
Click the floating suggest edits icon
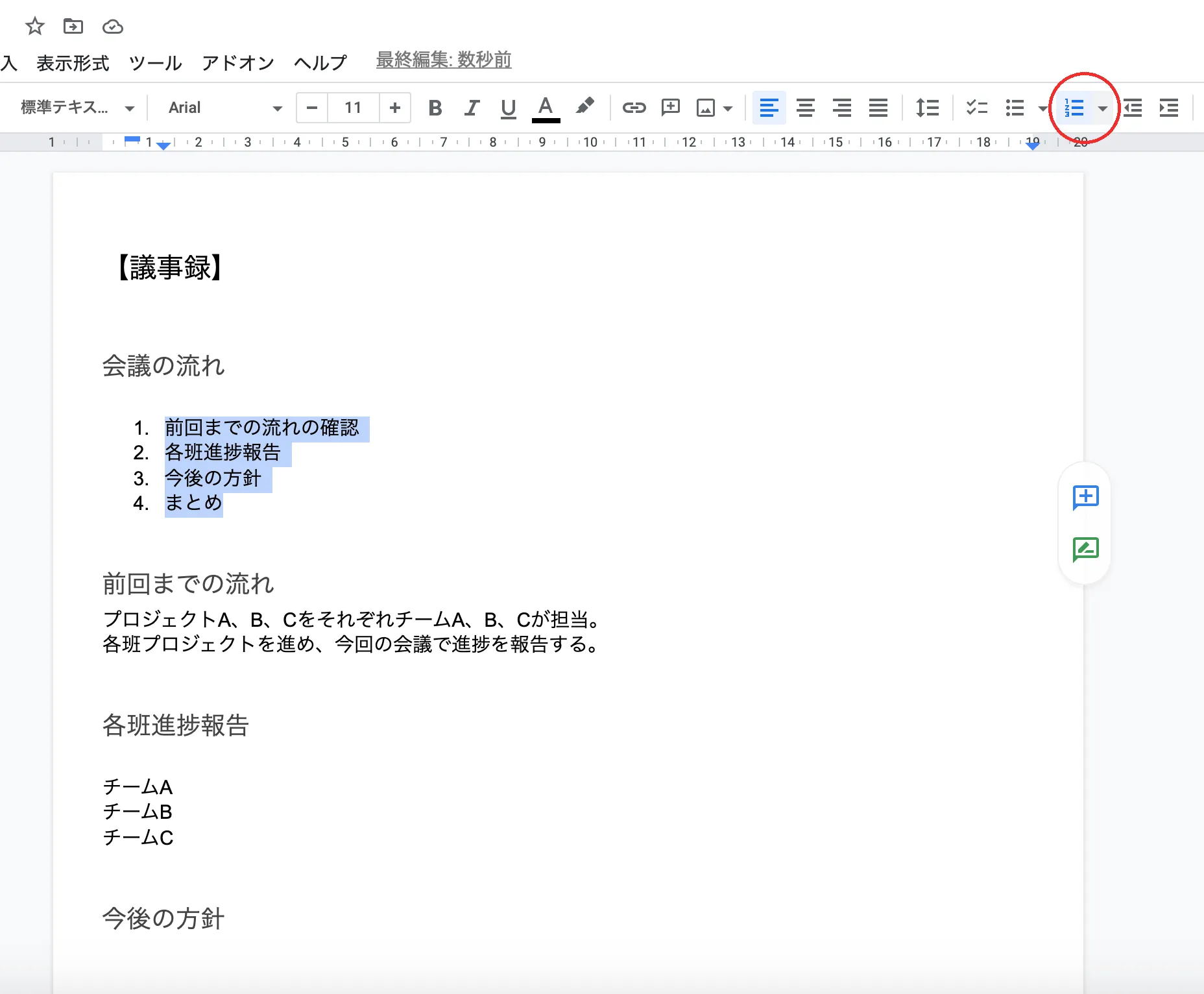(1085, 550)
